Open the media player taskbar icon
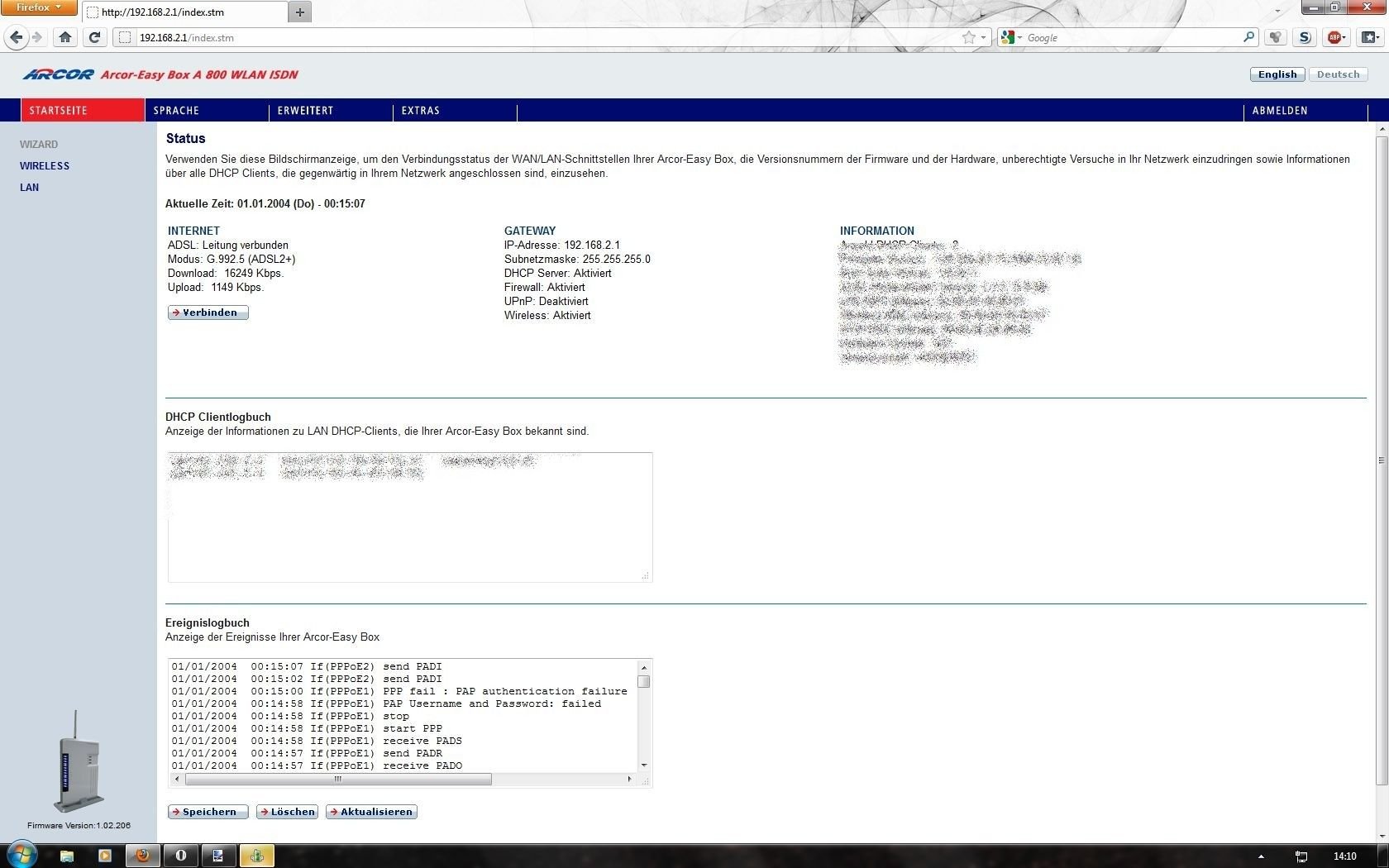The height and width of the screenshot is (868, 1389). click(105, 856)
